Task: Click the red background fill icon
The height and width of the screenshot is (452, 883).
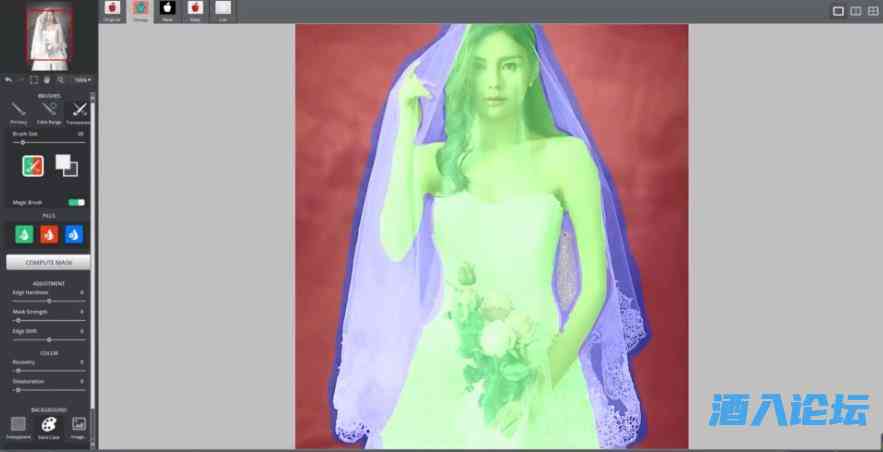Action: tap(49, 234)
